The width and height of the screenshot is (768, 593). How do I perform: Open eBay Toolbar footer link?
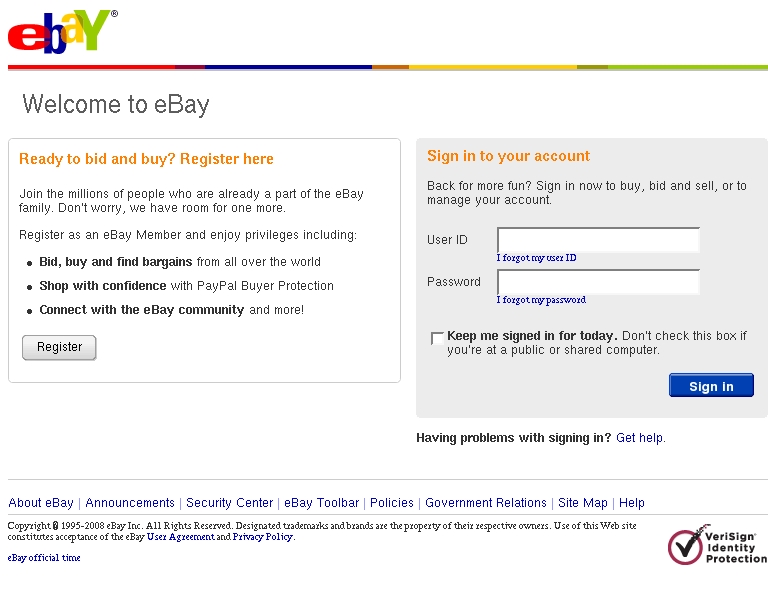pyautogui.click(x=321, y=503)
